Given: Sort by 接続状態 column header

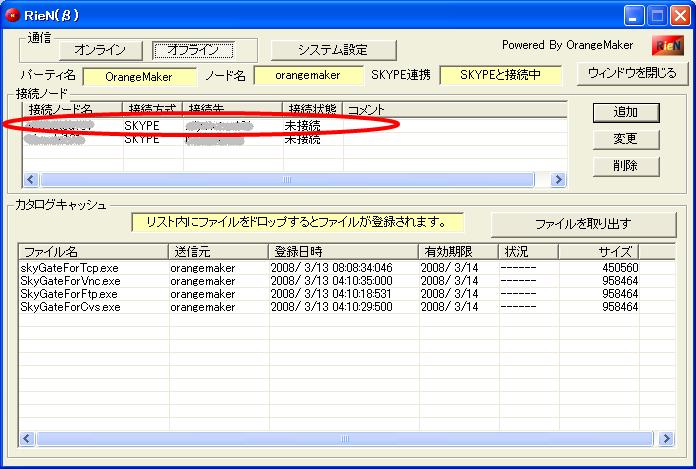Looking at the screenshot, I should (x=312, y=109).
